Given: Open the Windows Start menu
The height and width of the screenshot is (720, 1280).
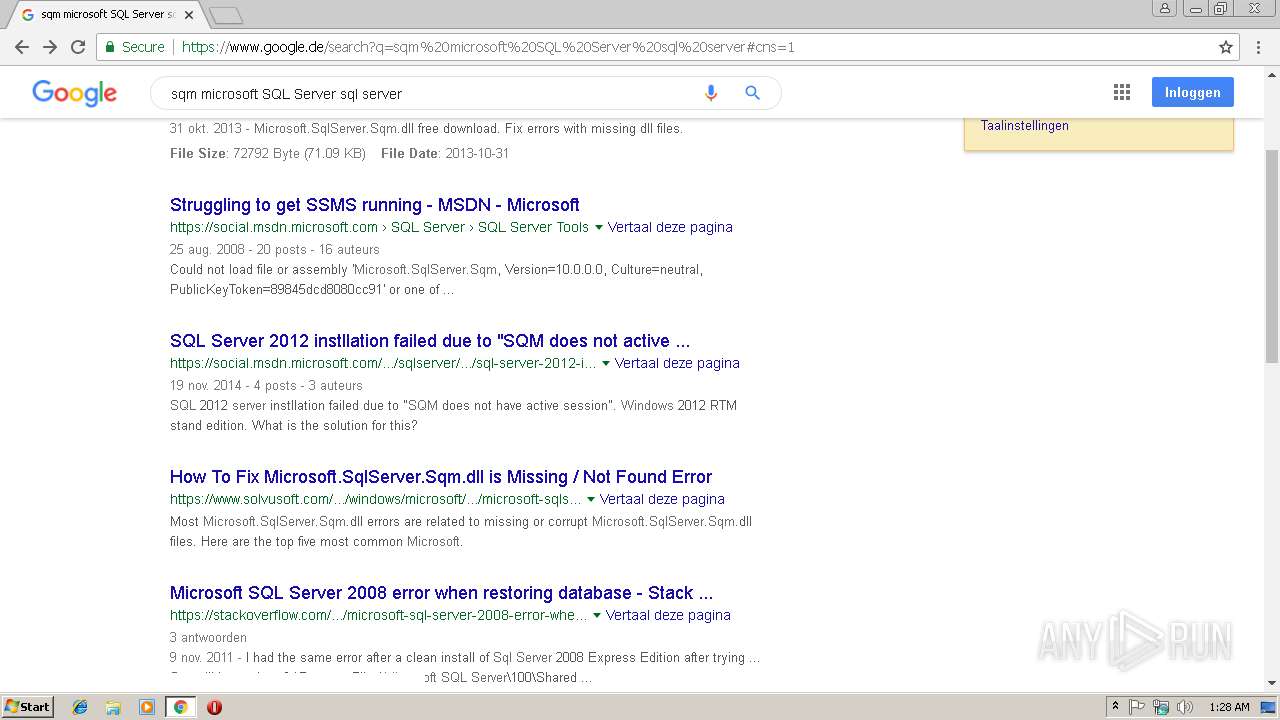Looking at the screenshot, I should click(x=28, y=707).
